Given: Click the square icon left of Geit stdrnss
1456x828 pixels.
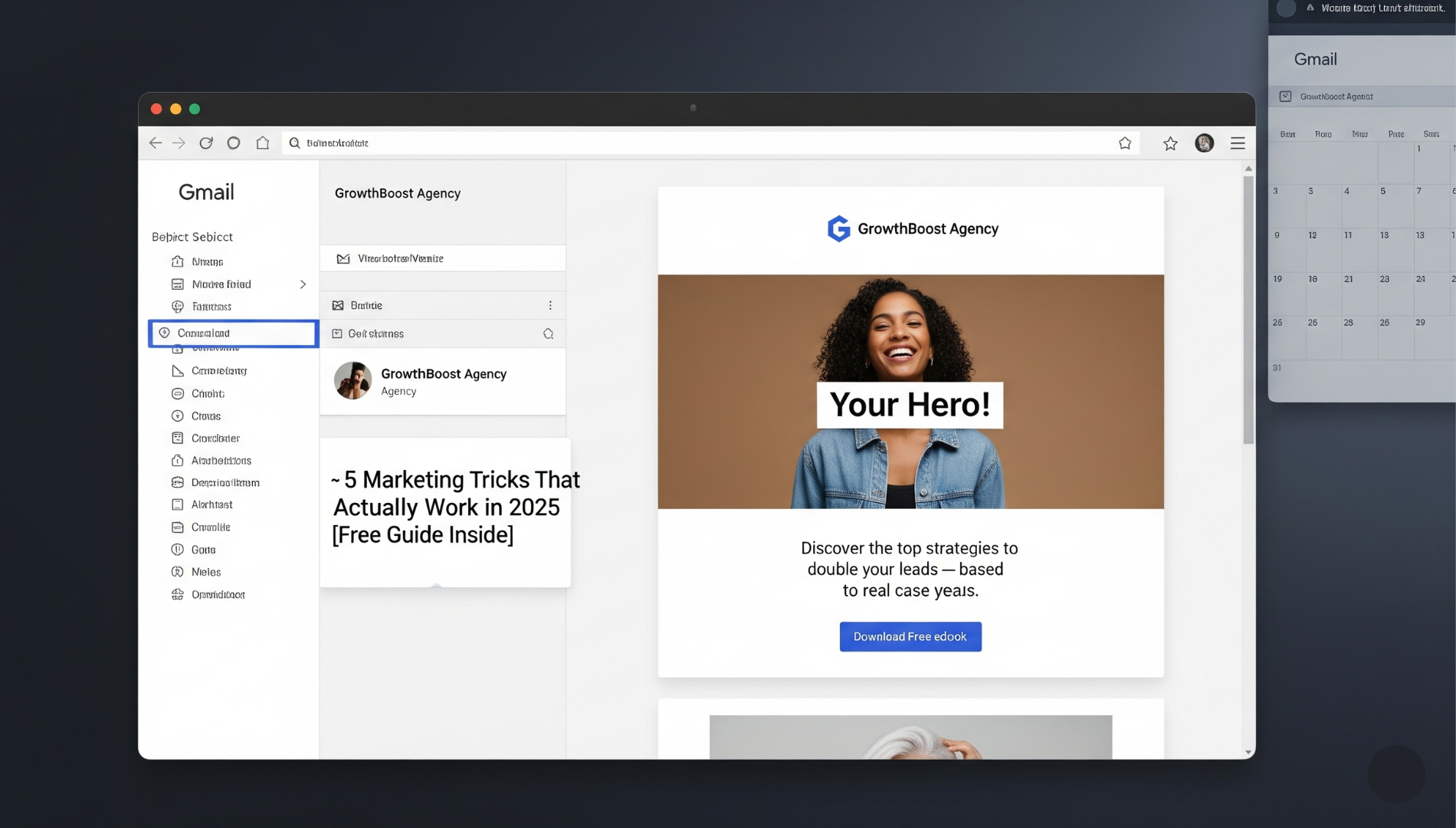Looking at the screenshot, I should (336, 333).
